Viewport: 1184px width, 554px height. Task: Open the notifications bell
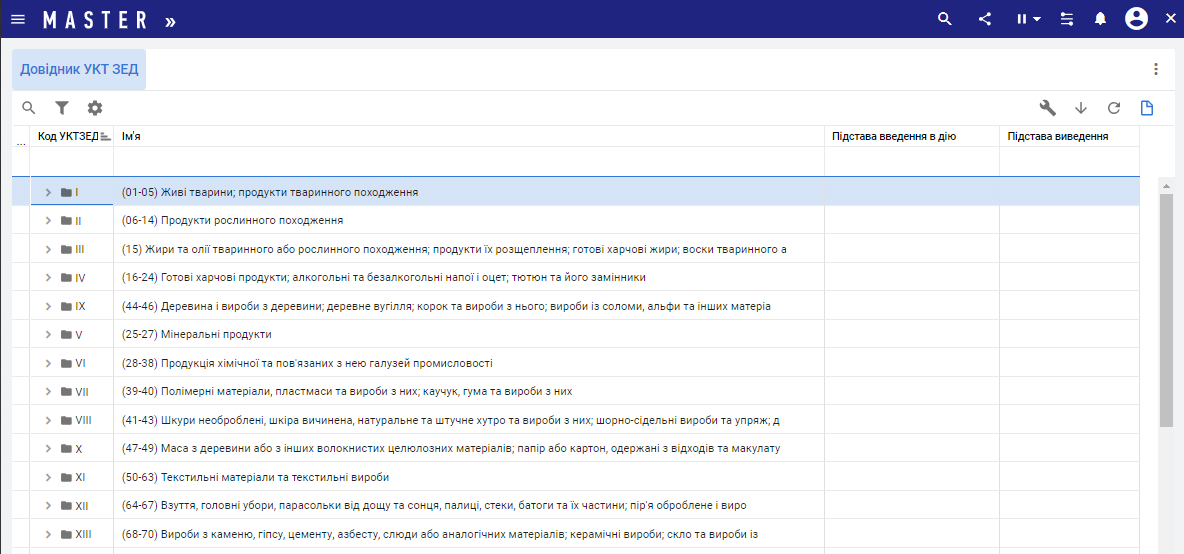1100,19
